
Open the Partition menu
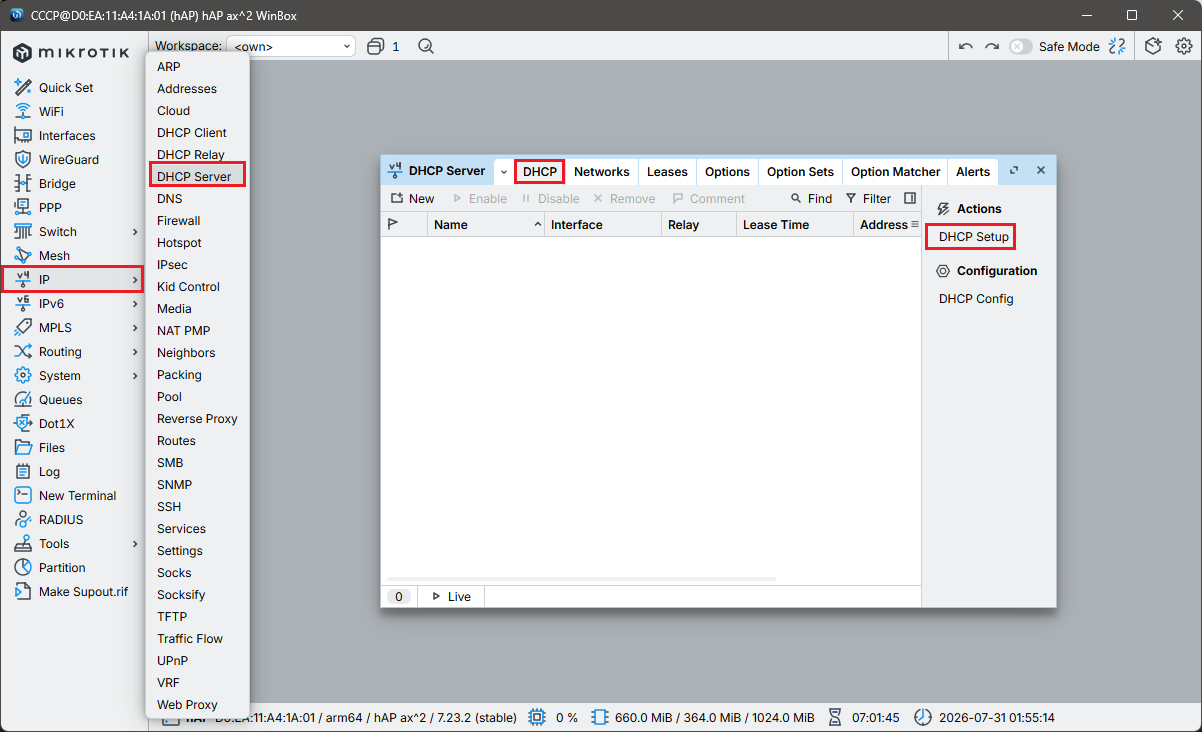coord(62,568)
